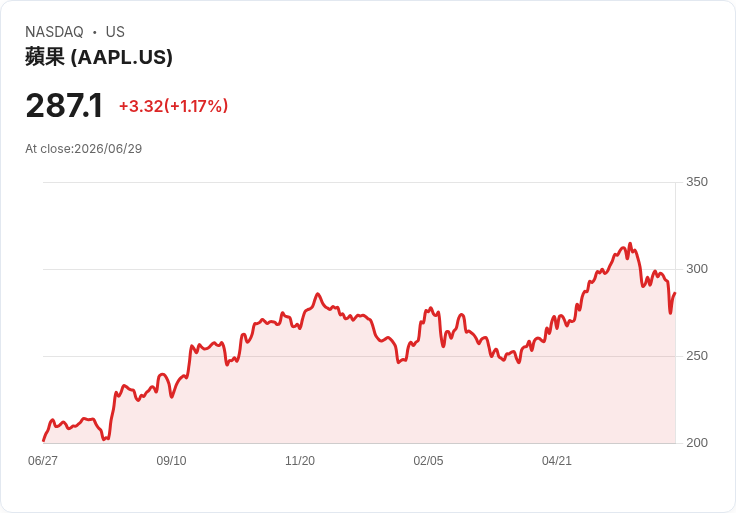The height and width of the screenshot is (513, 736).
Task: Select the 09/10 date on x-axis
Action: 171,461
